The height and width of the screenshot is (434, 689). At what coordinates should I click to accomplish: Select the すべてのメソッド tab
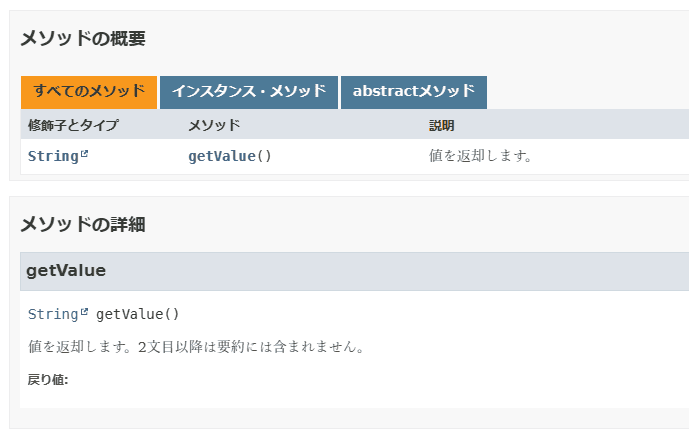pos(89,91)
